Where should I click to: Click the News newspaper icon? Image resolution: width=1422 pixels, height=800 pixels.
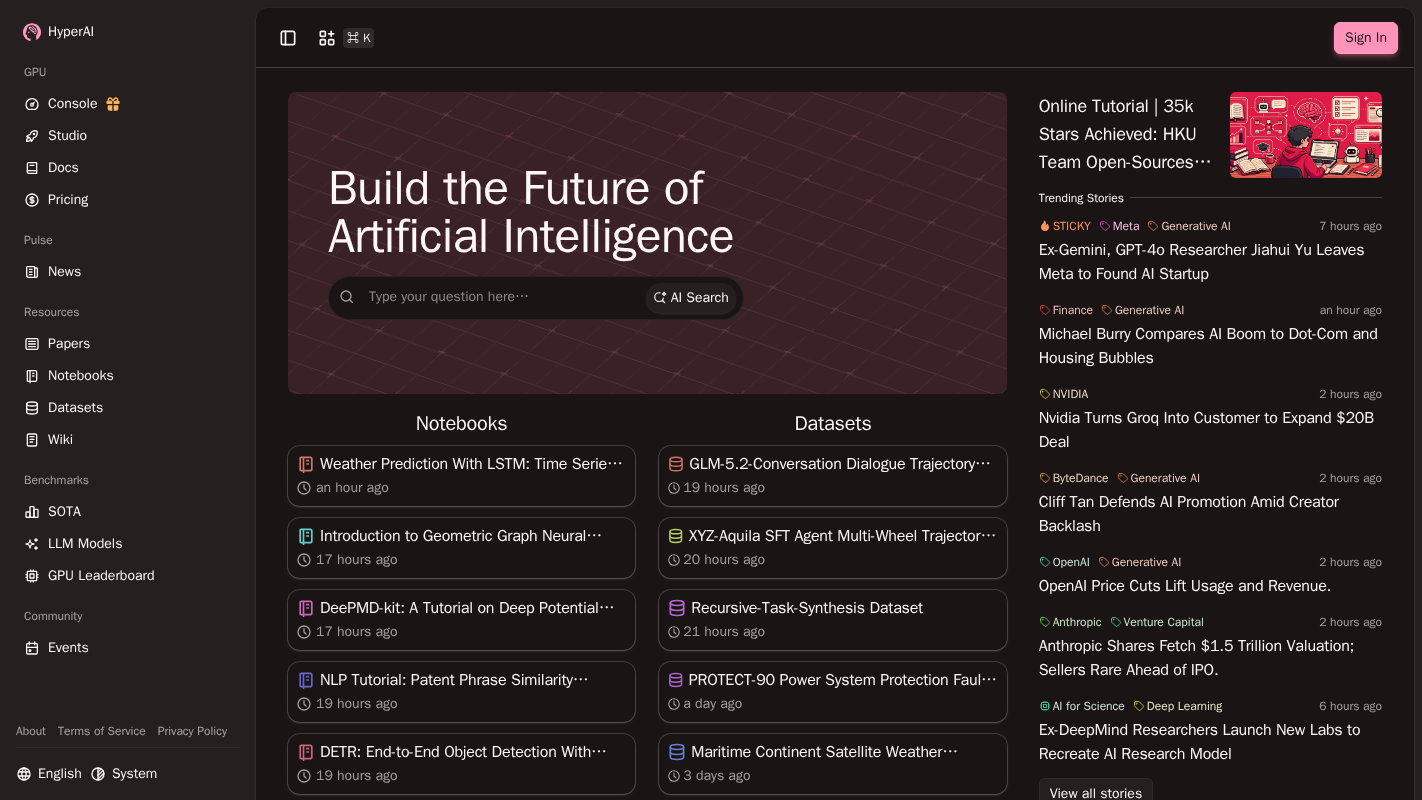tap(32, 272)
